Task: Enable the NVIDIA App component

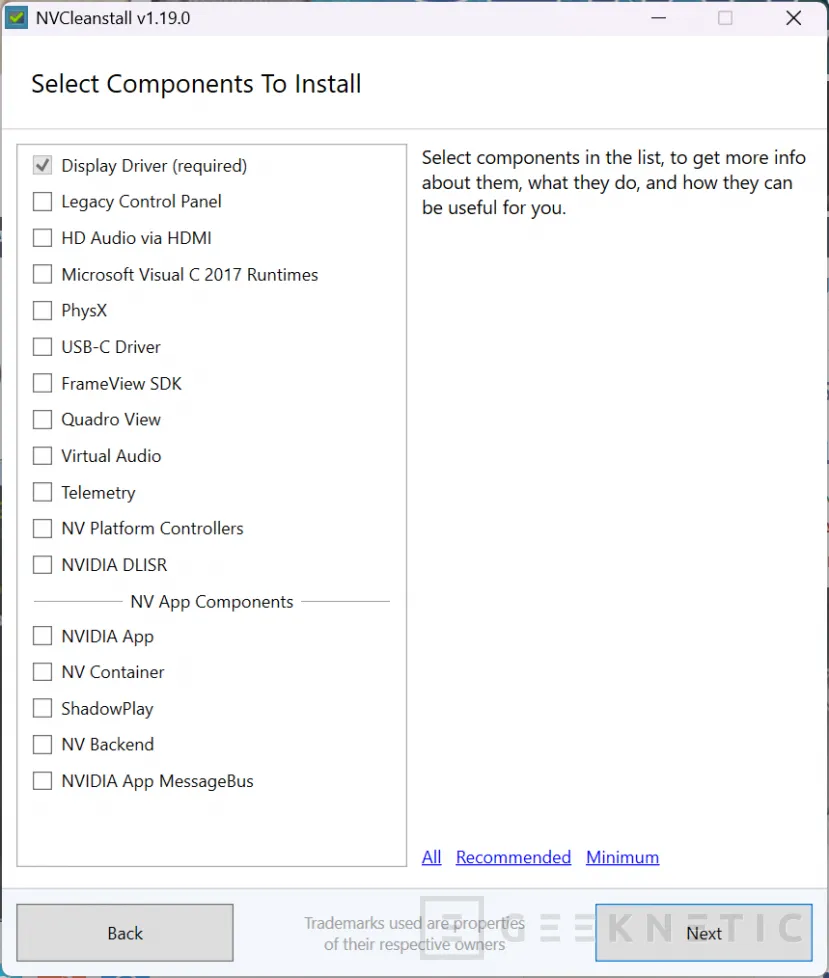Action: tap(42, 636)
